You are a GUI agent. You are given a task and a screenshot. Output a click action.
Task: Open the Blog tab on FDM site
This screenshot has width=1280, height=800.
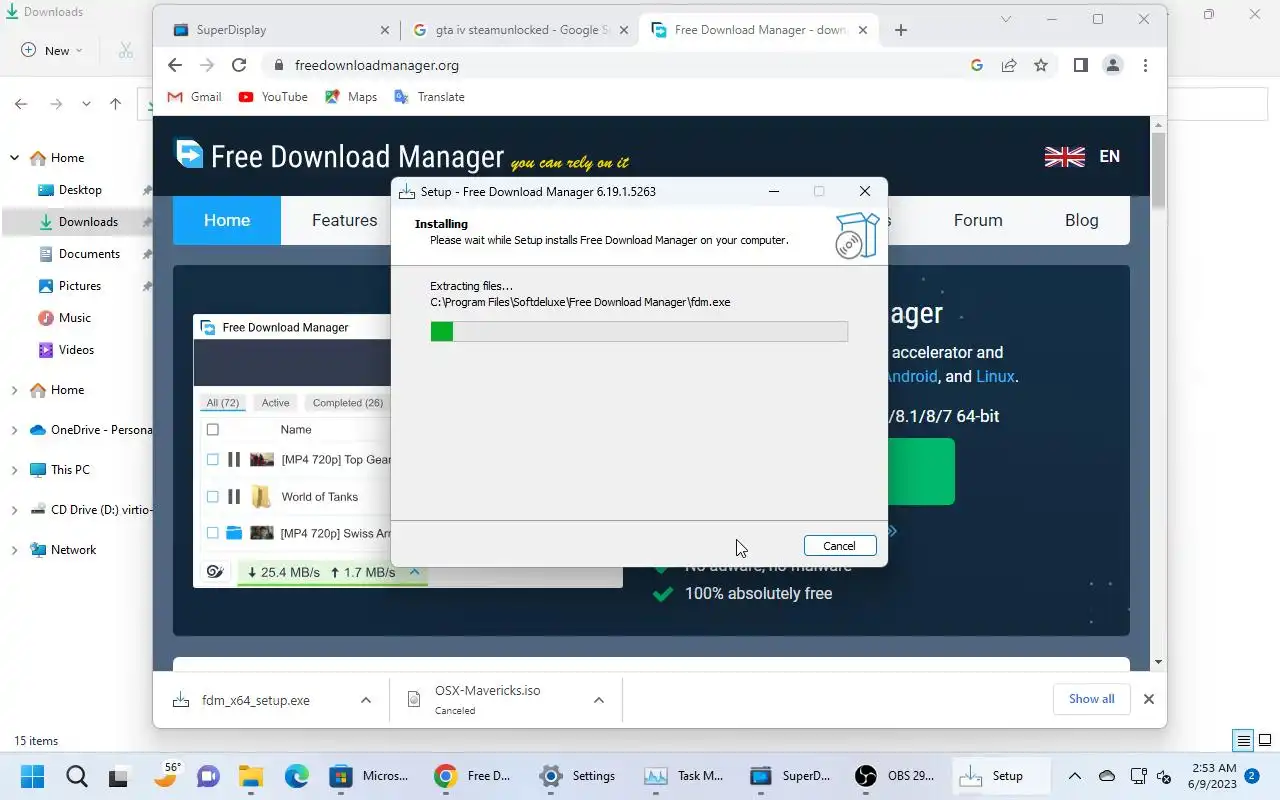[1081, 220]
